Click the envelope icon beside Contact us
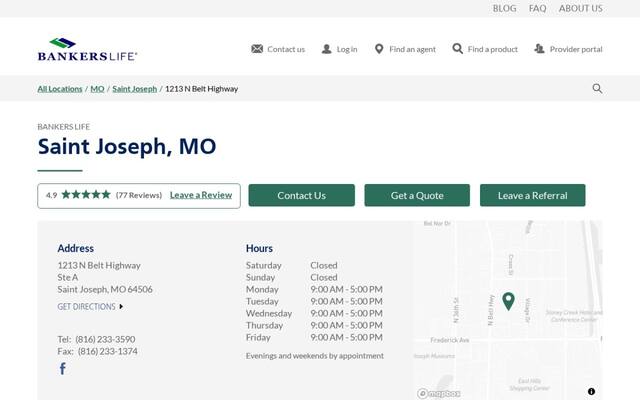This screenshot has width=640, height=400. coord(257,49)
